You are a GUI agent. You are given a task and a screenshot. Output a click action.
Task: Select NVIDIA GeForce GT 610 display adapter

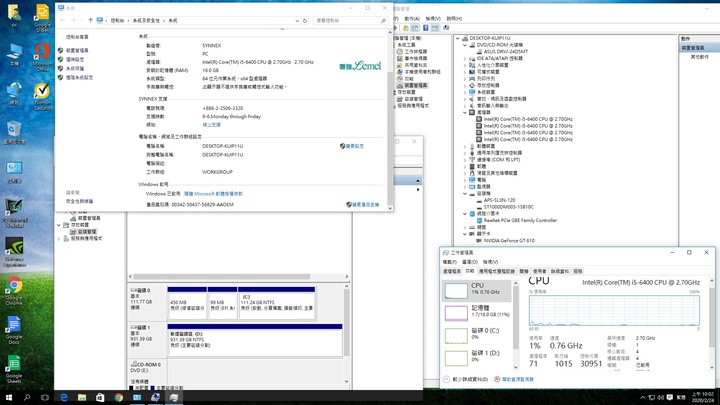click(508, 241)
